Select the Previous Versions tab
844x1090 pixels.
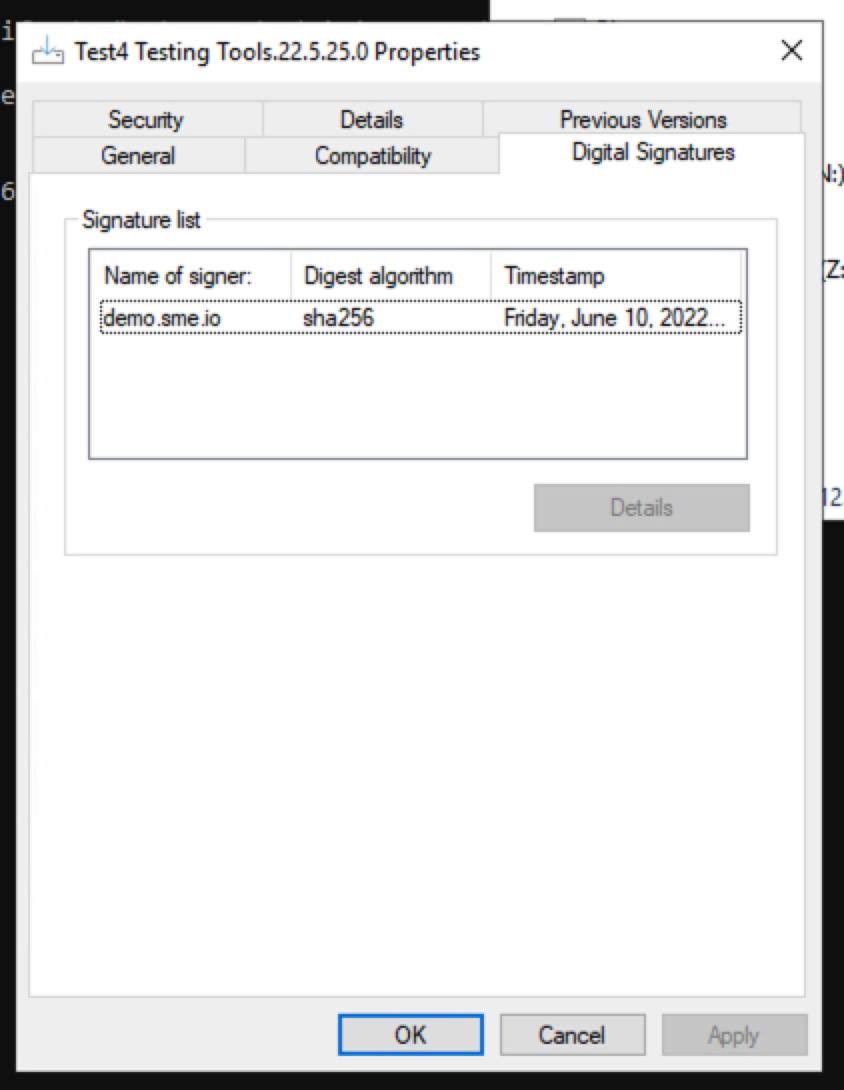click(x=642, y=120)
